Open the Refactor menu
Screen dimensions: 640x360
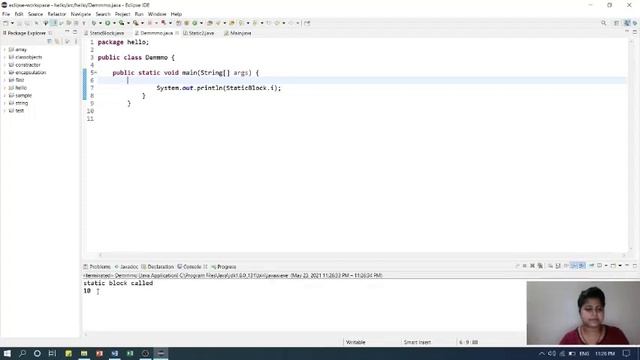[x=57, y=14]
